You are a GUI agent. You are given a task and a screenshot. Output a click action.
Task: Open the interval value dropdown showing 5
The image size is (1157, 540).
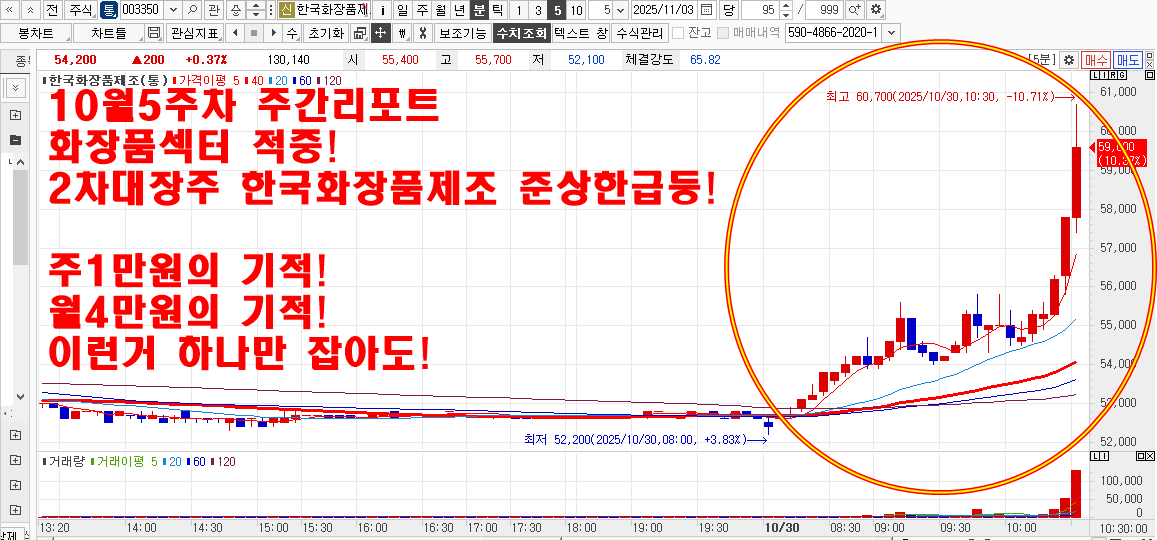click(x=619, y=10)
